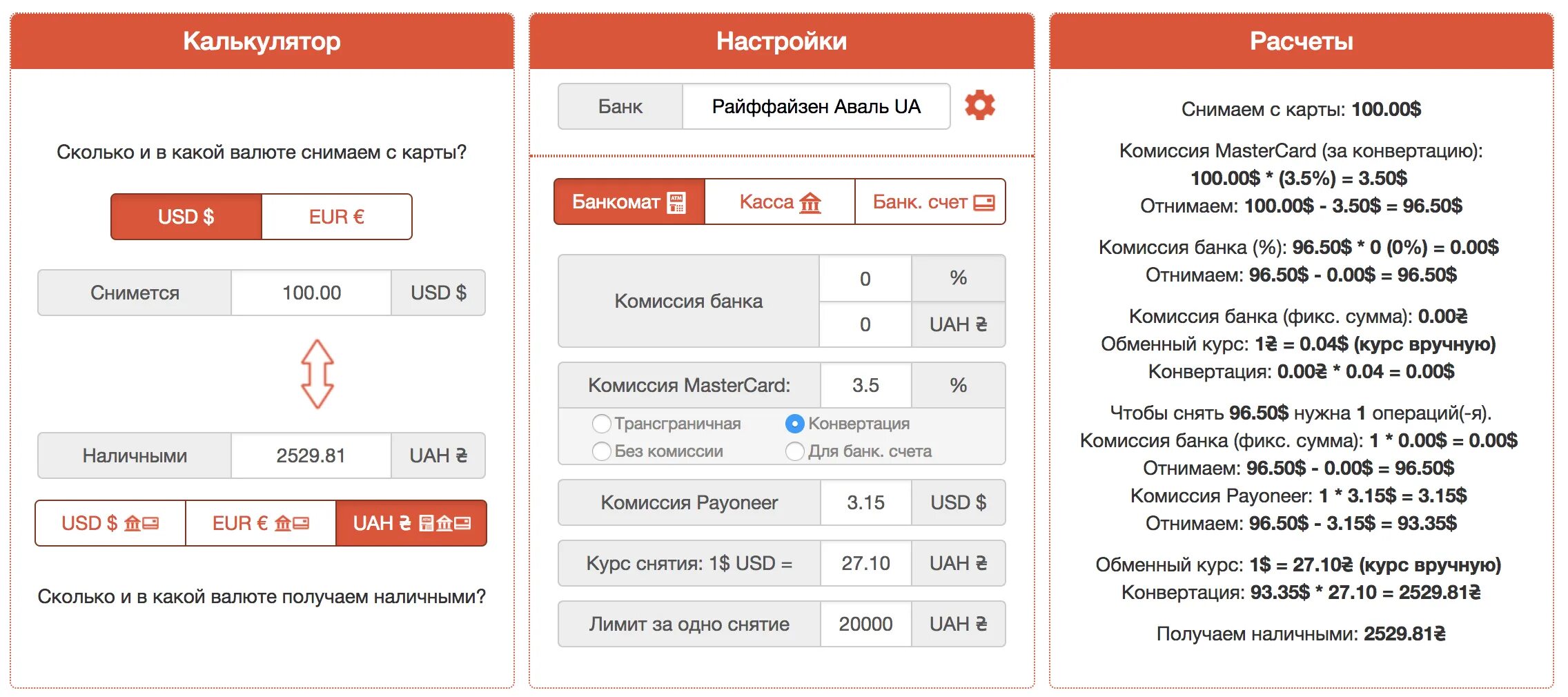Select the Для банк. счета radio option
The image size is (1568, 697).
(x=795, y=451)
